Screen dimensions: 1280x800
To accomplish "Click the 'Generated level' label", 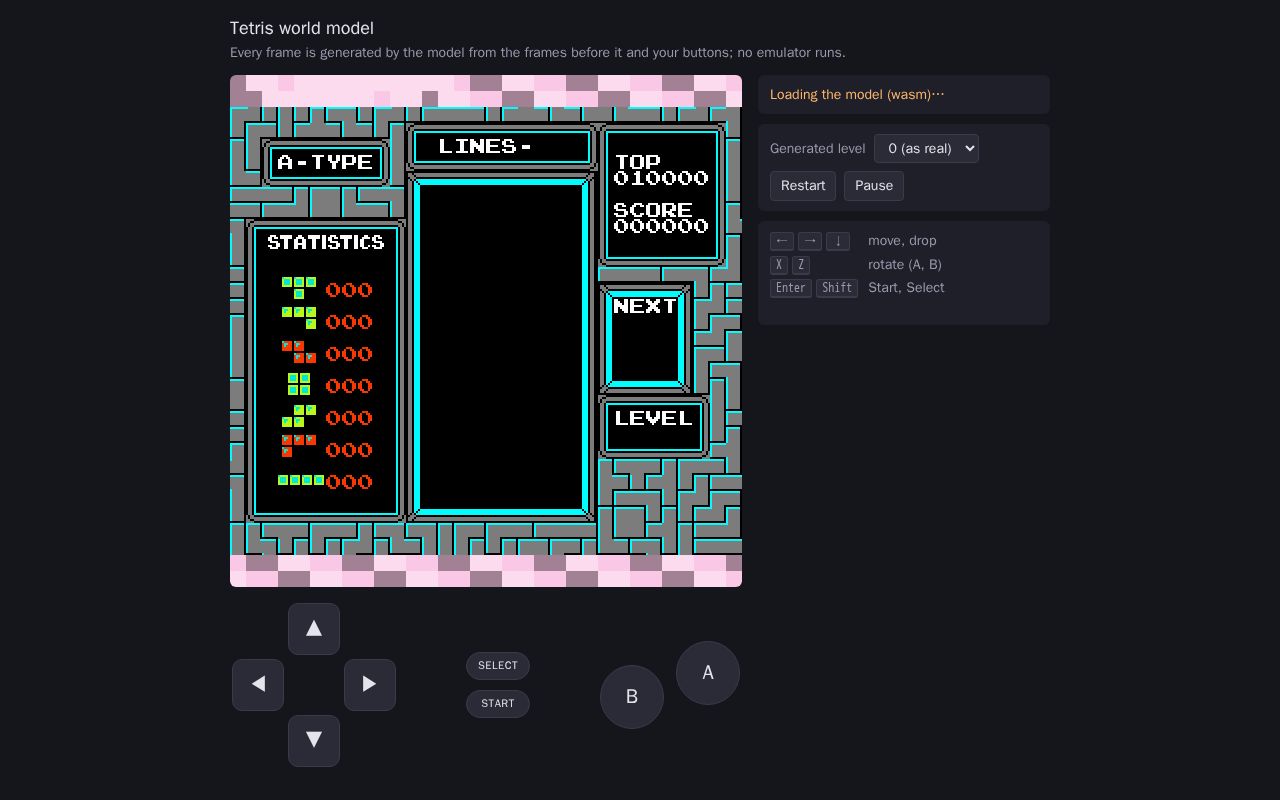I will 817,149.
